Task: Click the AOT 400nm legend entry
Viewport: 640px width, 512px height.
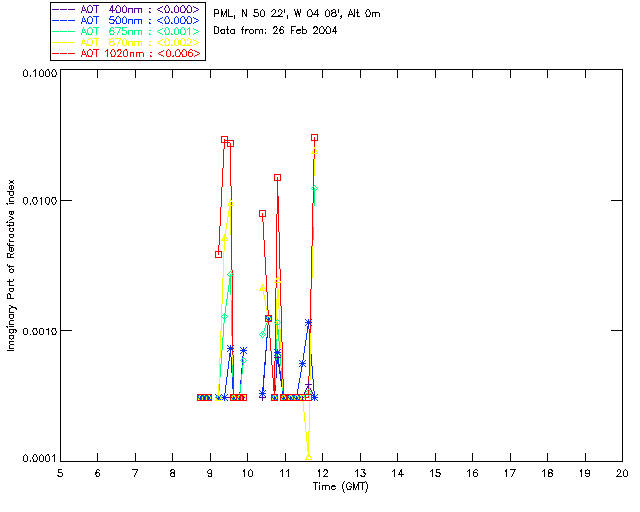Action: click(x=127, y=9)
